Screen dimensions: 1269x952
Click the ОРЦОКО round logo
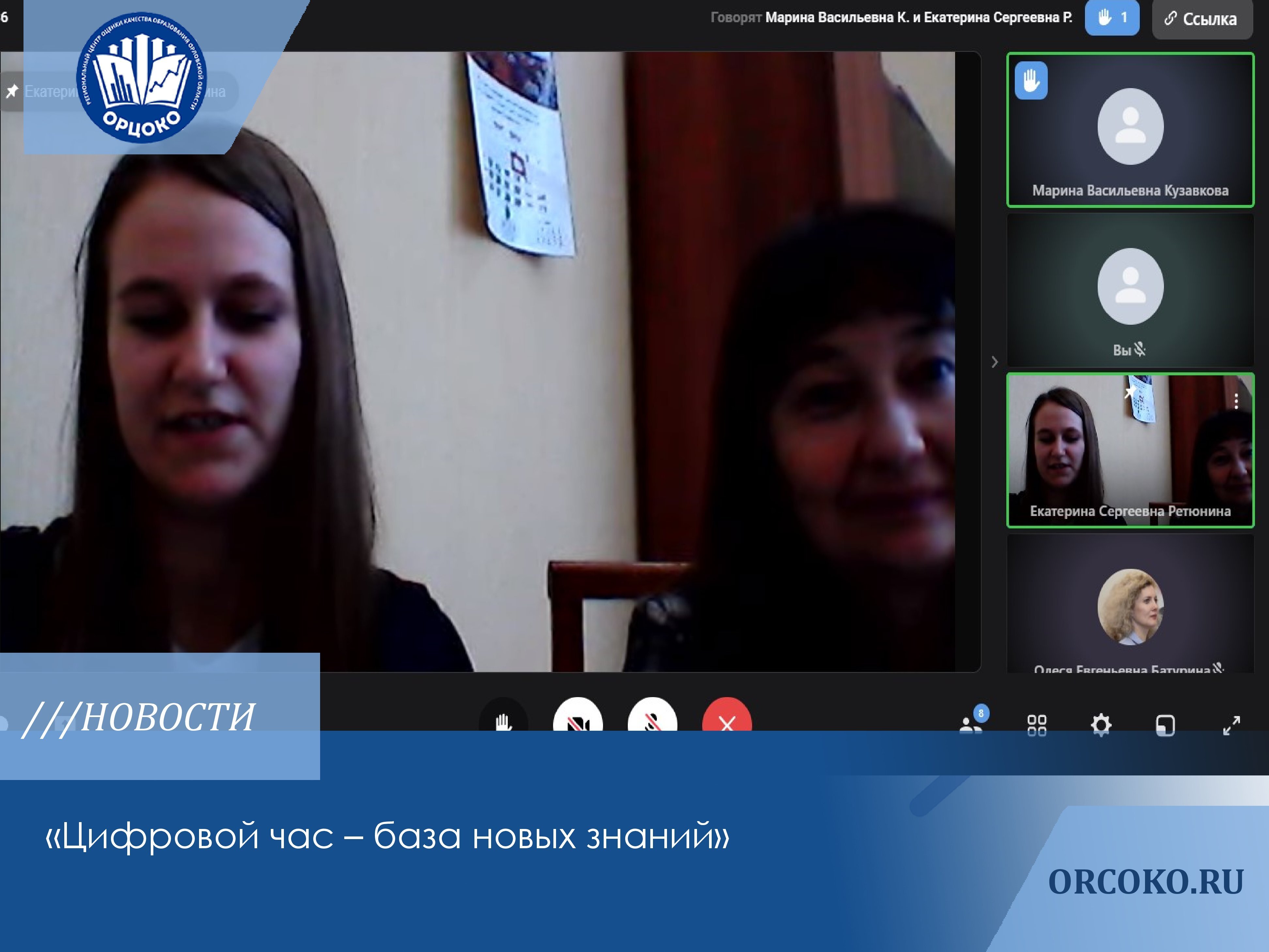click(x=141, y=77)
